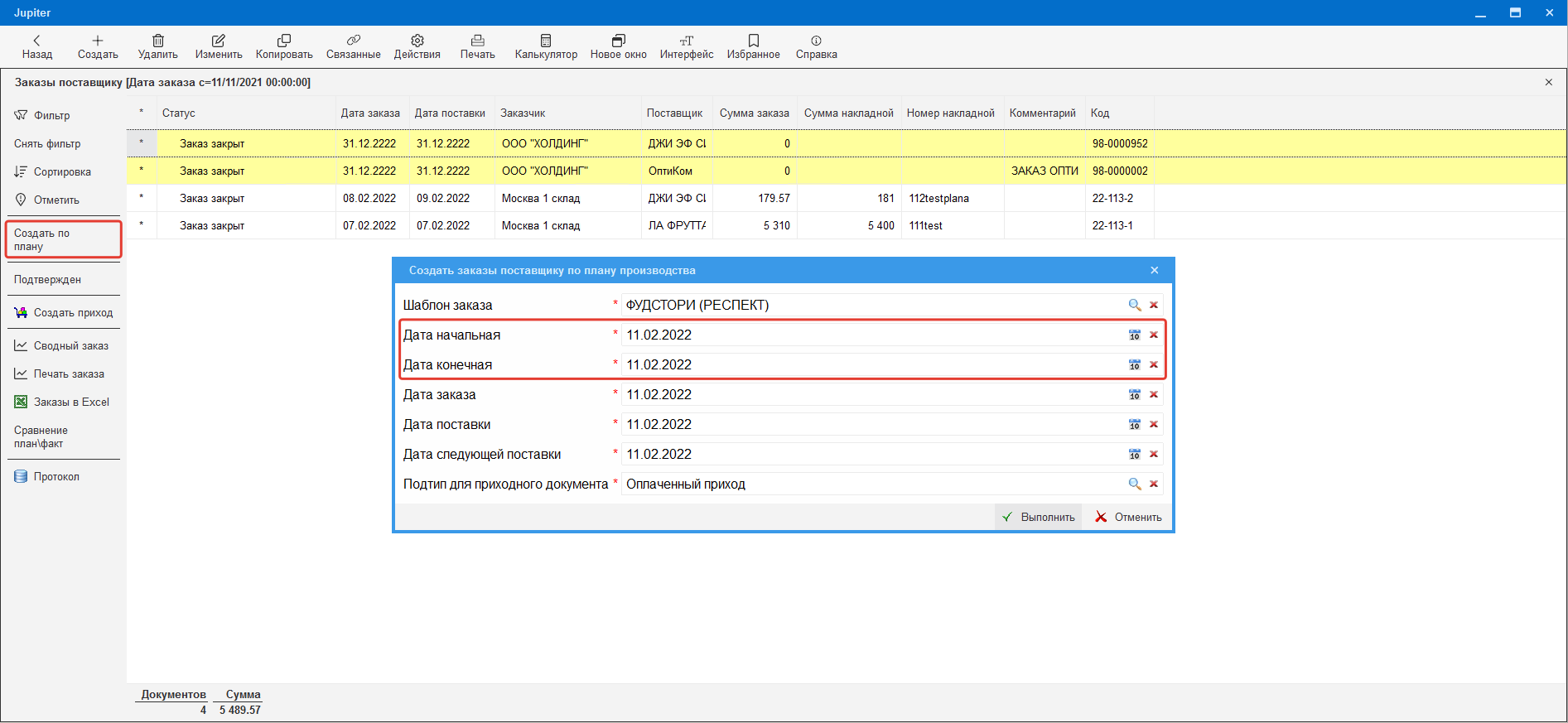Sort by the Код column header
Viewport: 1568px width, 723px height.
1118,113
